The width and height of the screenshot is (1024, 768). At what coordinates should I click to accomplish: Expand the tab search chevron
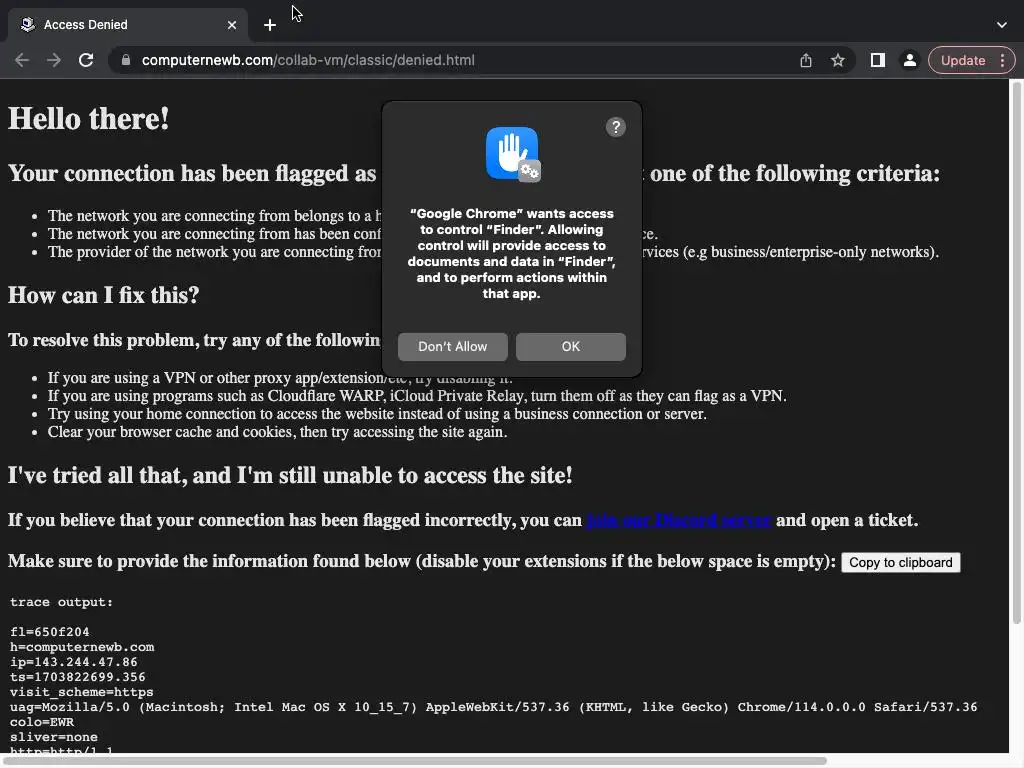(x=1002, y=25)
